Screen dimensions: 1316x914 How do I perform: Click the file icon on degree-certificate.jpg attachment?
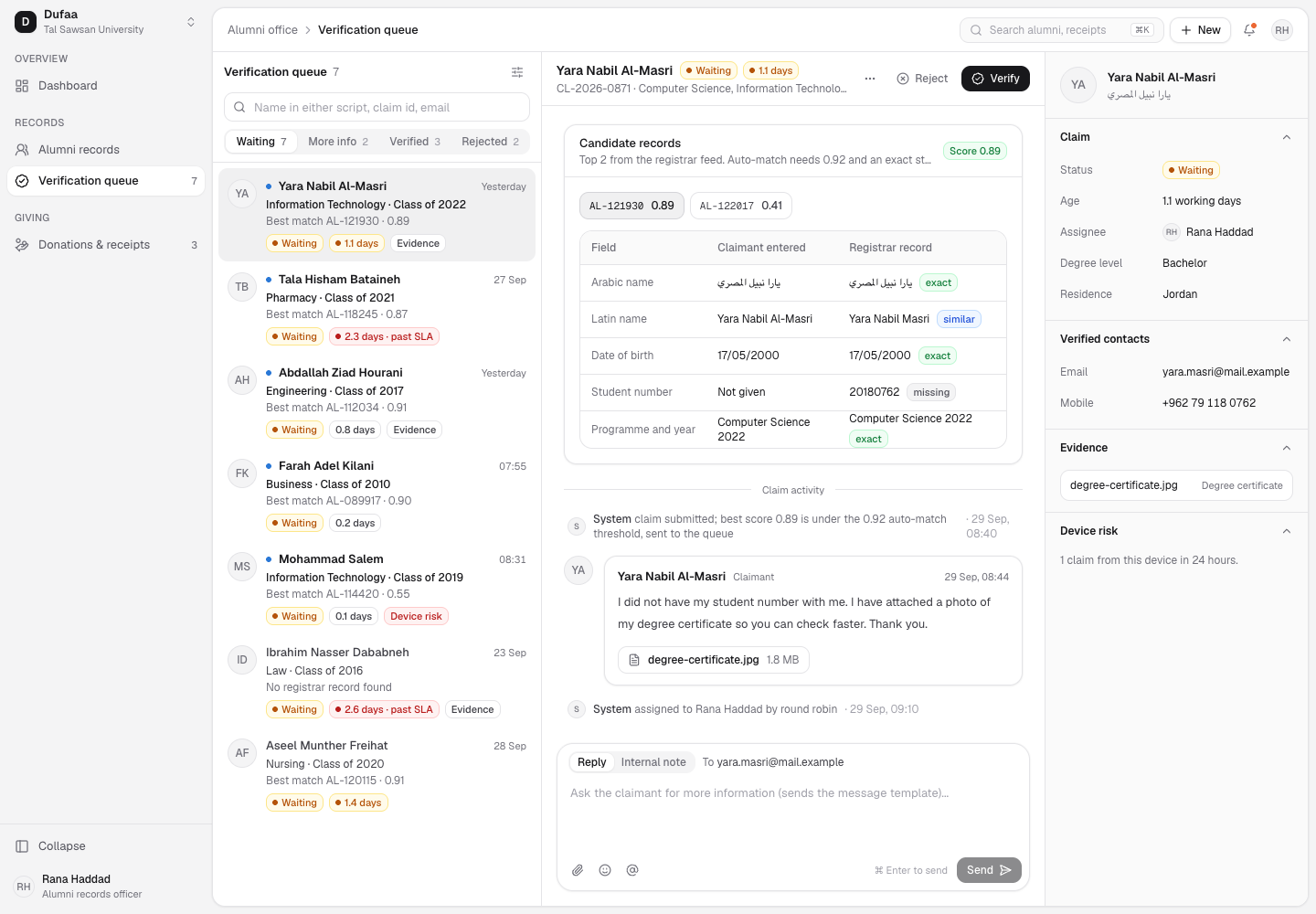click(634, 660)
